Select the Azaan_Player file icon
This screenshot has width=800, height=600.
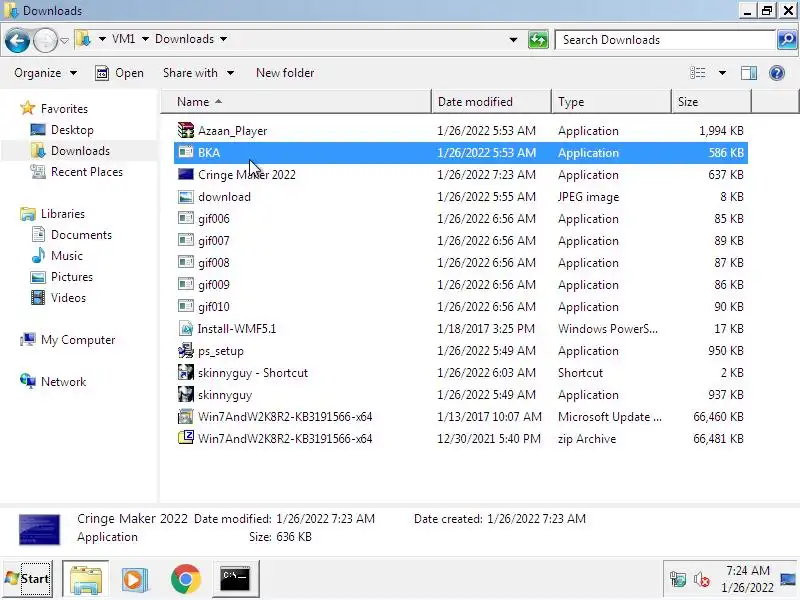click(x=186, y=130)
